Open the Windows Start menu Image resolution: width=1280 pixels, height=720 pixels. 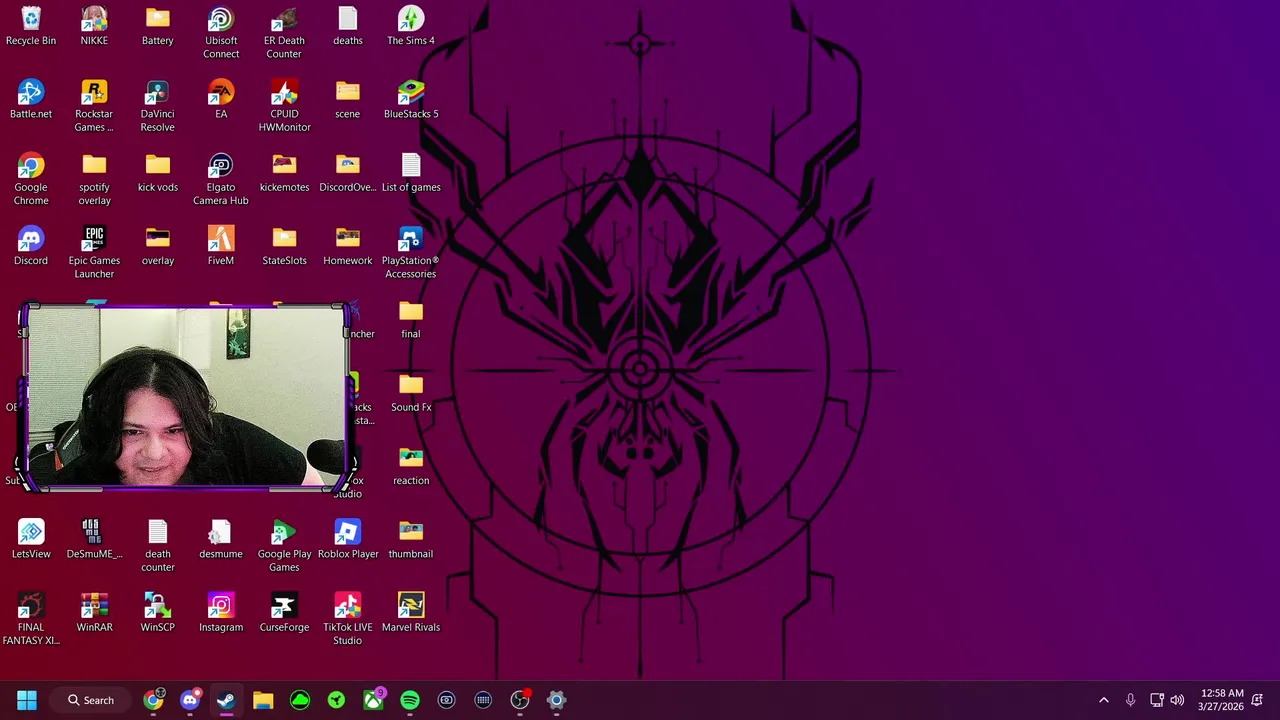coord(27,700)
